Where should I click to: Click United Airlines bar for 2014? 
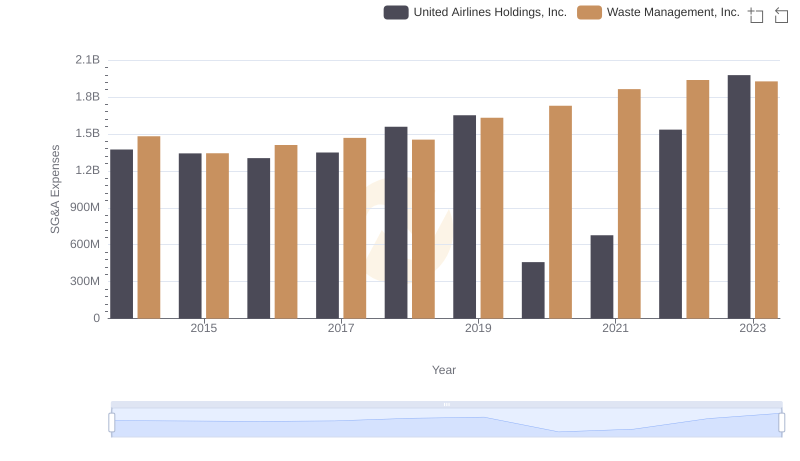tap(121, 234)
